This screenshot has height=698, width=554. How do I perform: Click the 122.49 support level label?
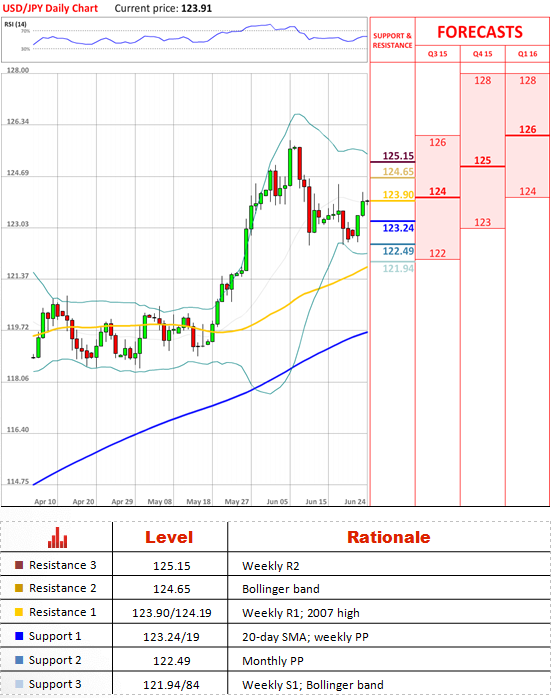point(398,251)
